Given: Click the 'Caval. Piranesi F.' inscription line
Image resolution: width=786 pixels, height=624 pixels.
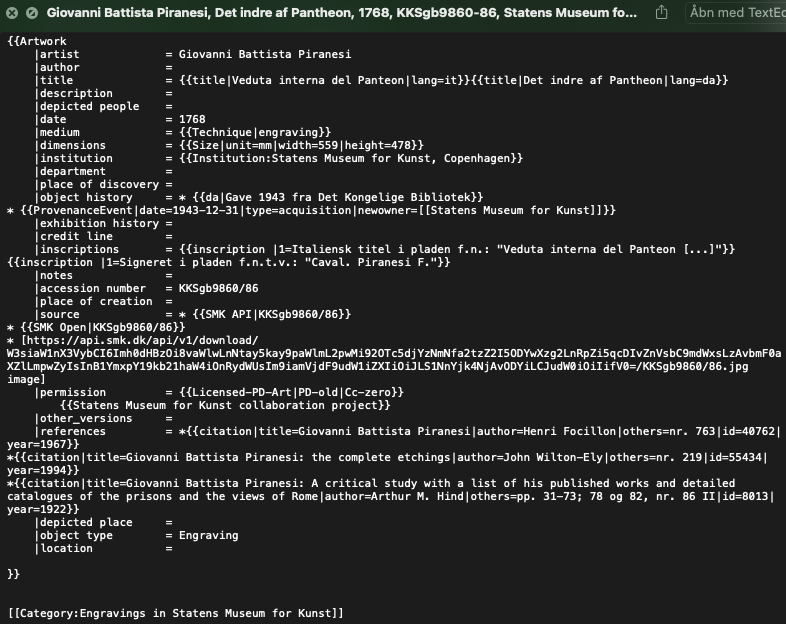Looking at the screenshot, I should 229,263.
